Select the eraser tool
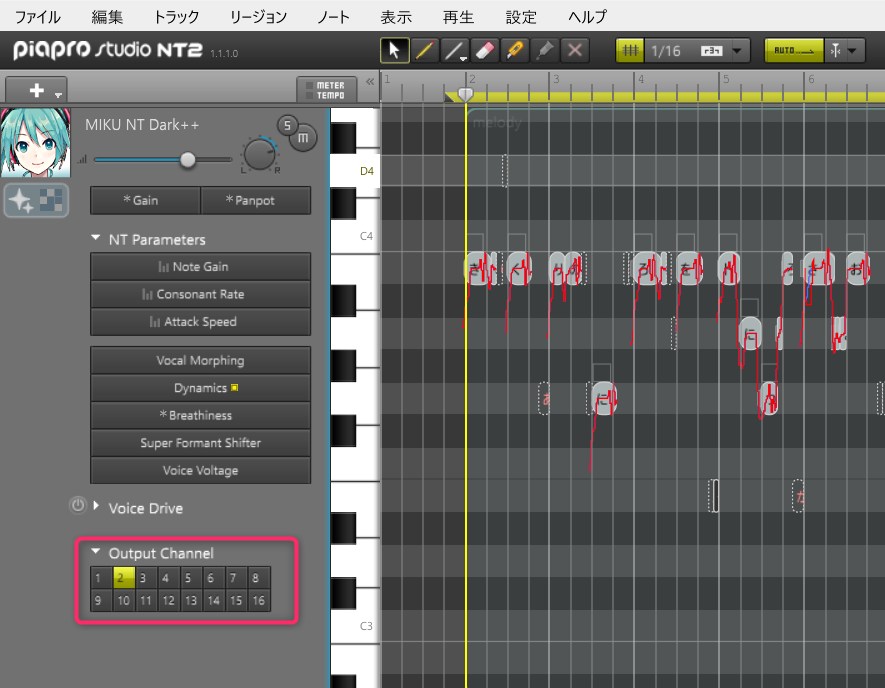The height and width of the screenshot is (688, 885). click(485, 50)
